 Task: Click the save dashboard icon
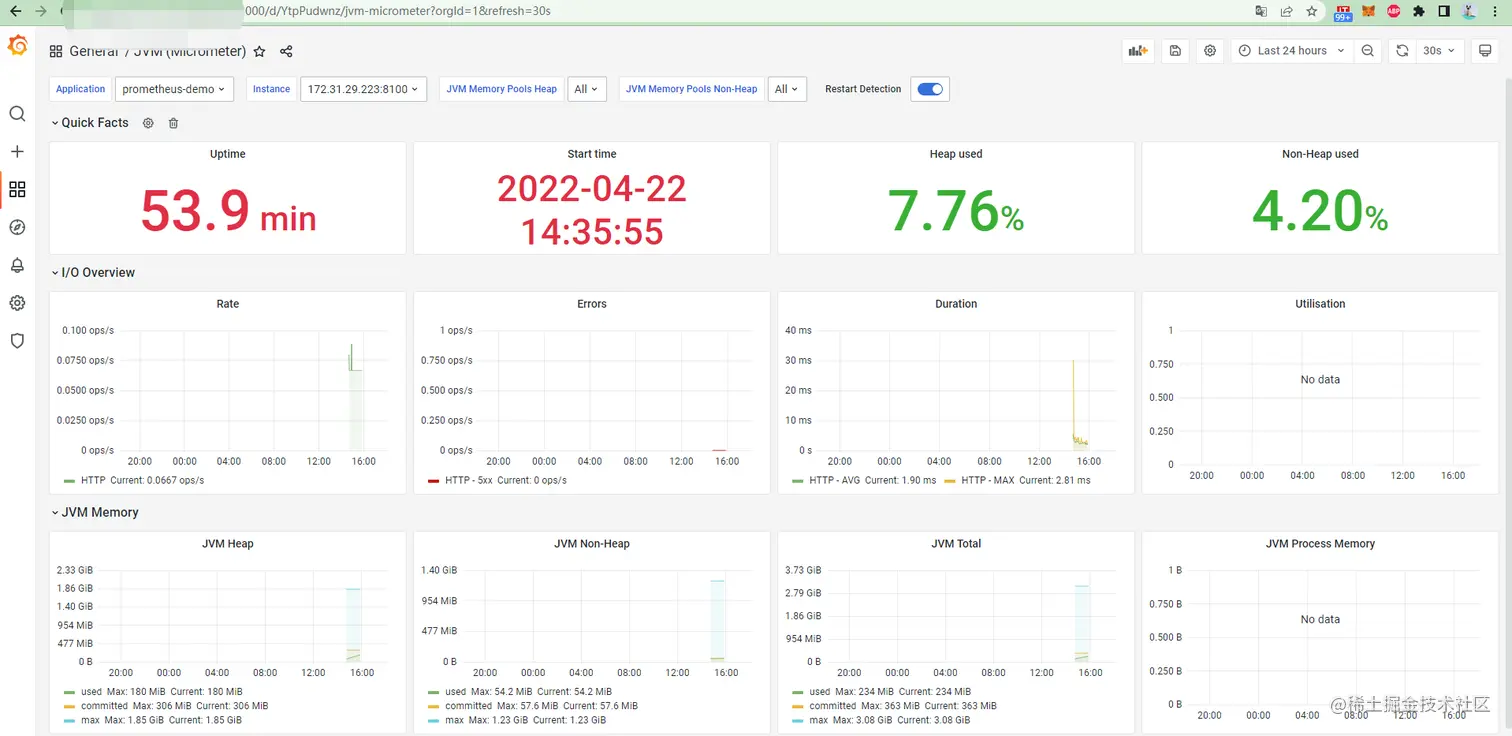[1175, 50]
